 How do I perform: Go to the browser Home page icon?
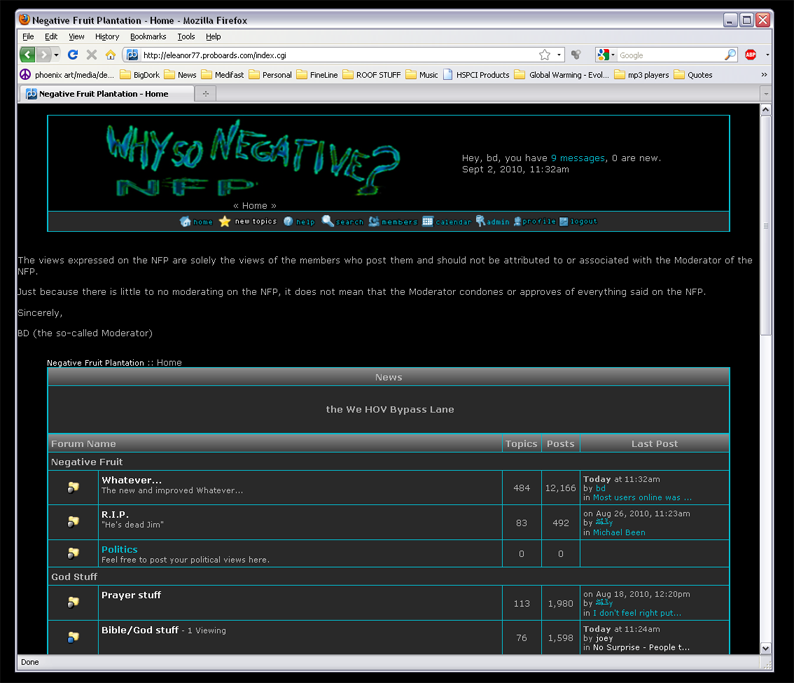click(x=110, y=55)
